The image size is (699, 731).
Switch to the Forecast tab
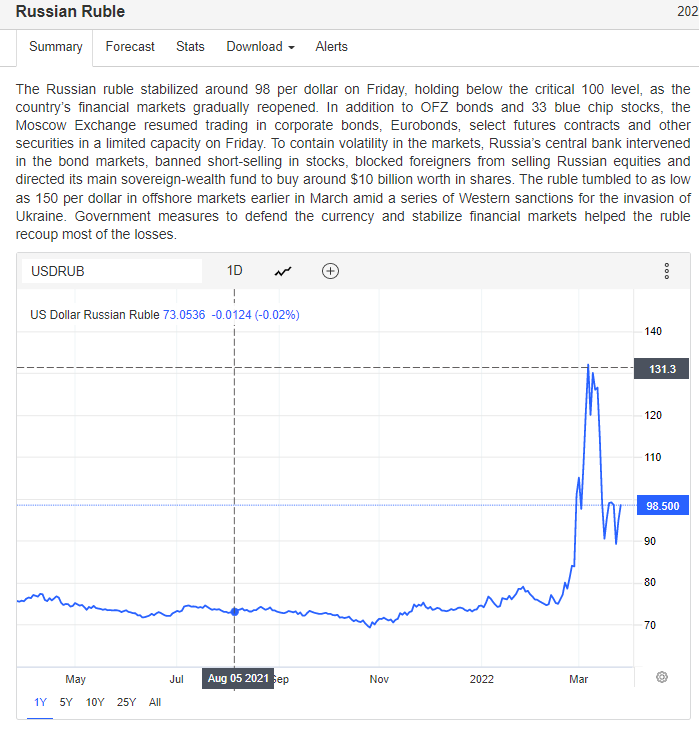[x=130, y=47]
